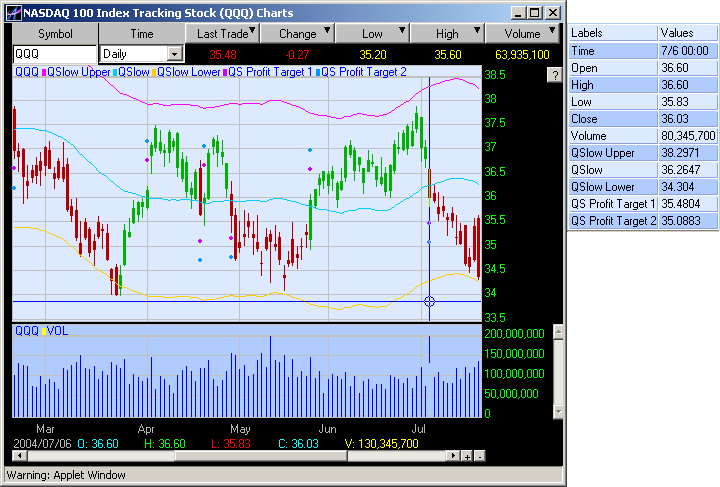Click the High header button

[x=447, y=34]
